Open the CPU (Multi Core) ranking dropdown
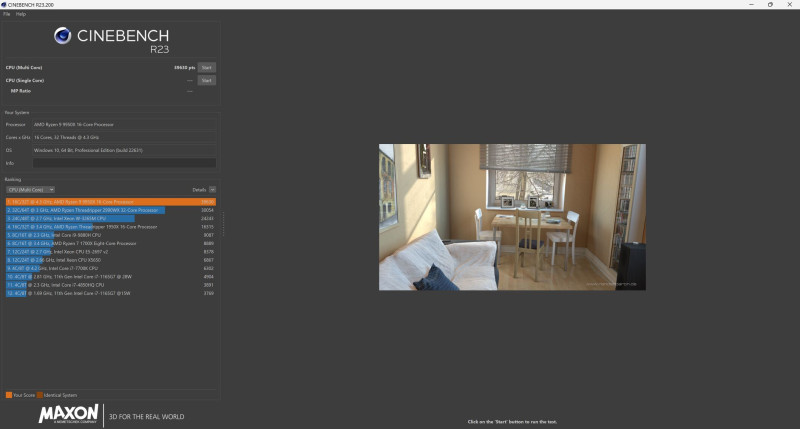Viewport: 800px width, 429px height. point(31,190)
